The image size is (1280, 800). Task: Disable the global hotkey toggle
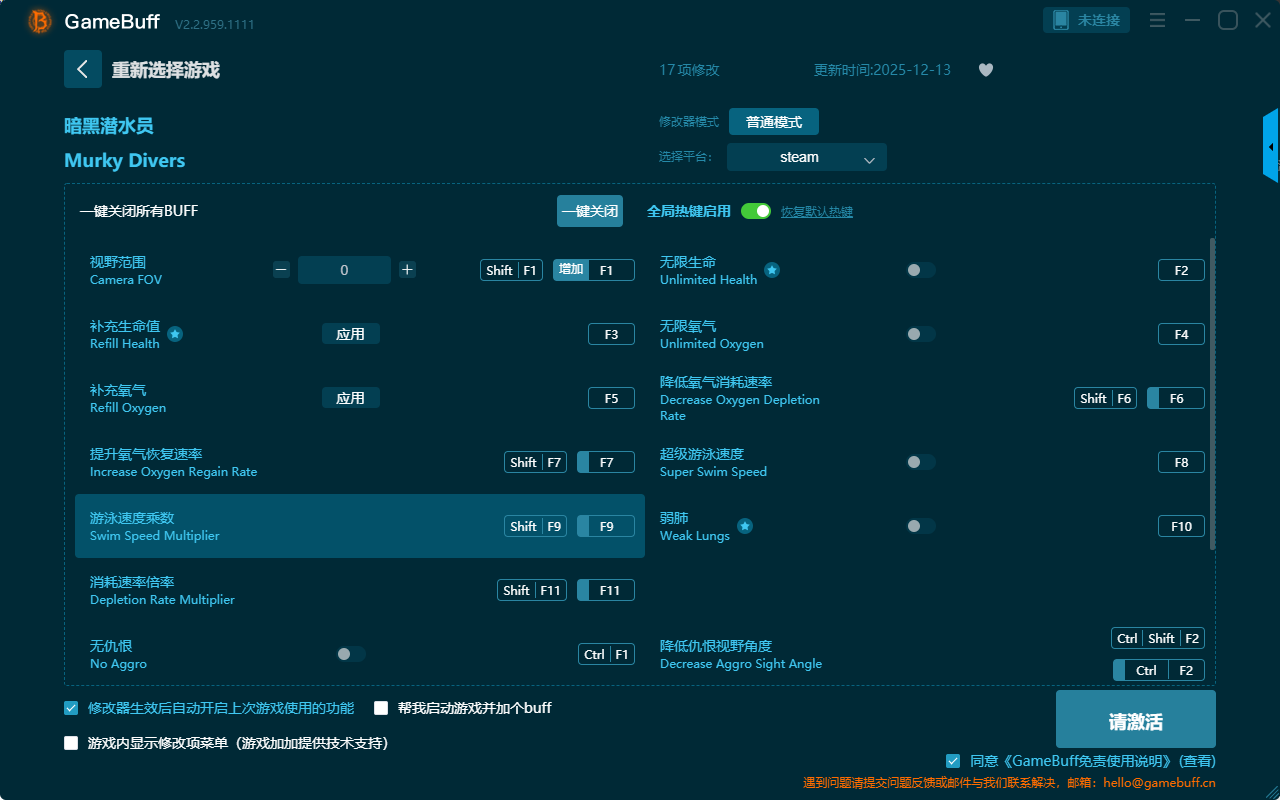click(x=756, y=211)
